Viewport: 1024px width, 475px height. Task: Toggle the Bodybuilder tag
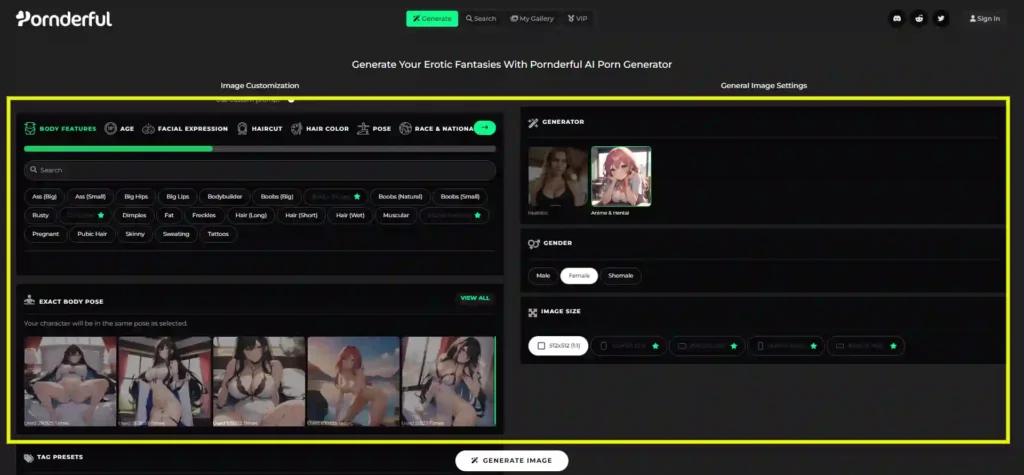coord(225,196)
